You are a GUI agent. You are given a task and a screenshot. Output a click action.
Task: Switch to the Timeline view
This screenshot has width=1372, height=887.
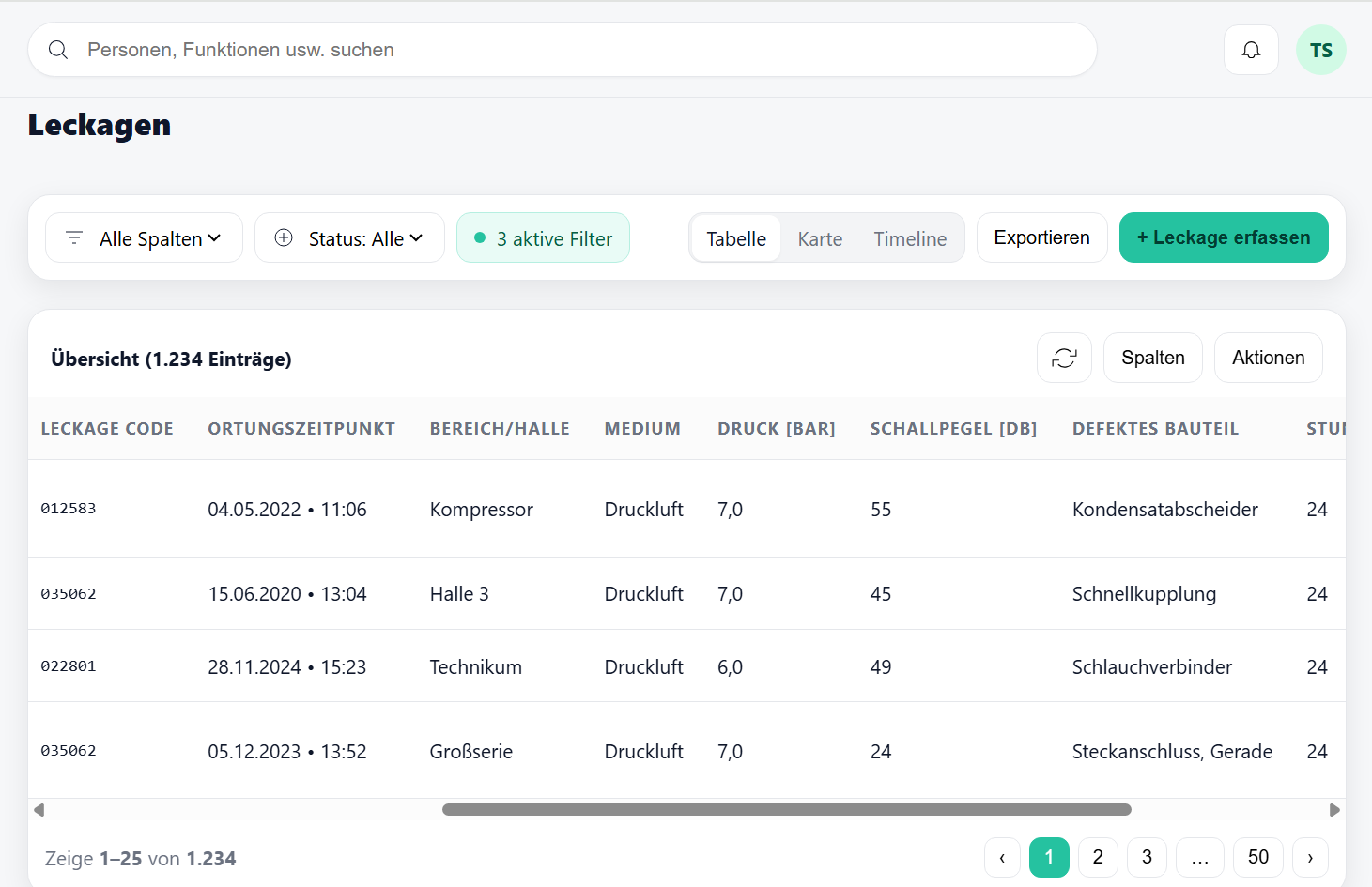909,238
